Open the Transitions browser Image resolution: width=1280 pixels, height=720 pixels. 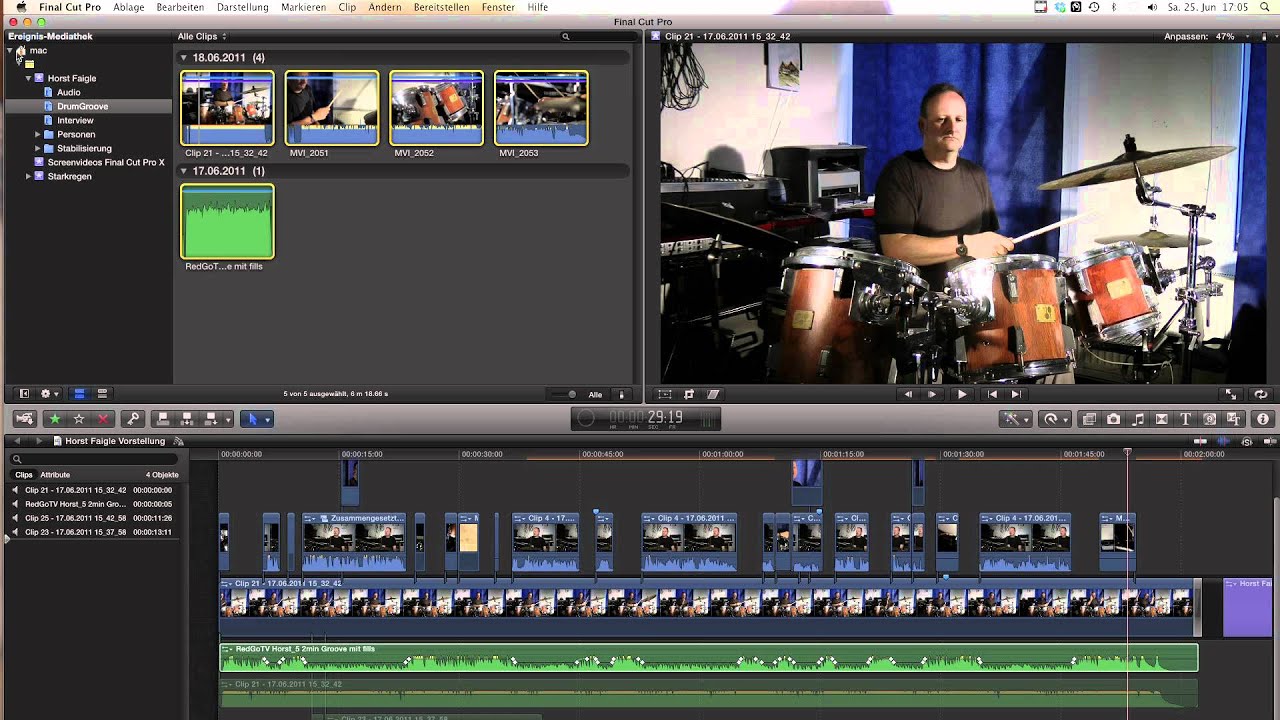[1162, 419]
